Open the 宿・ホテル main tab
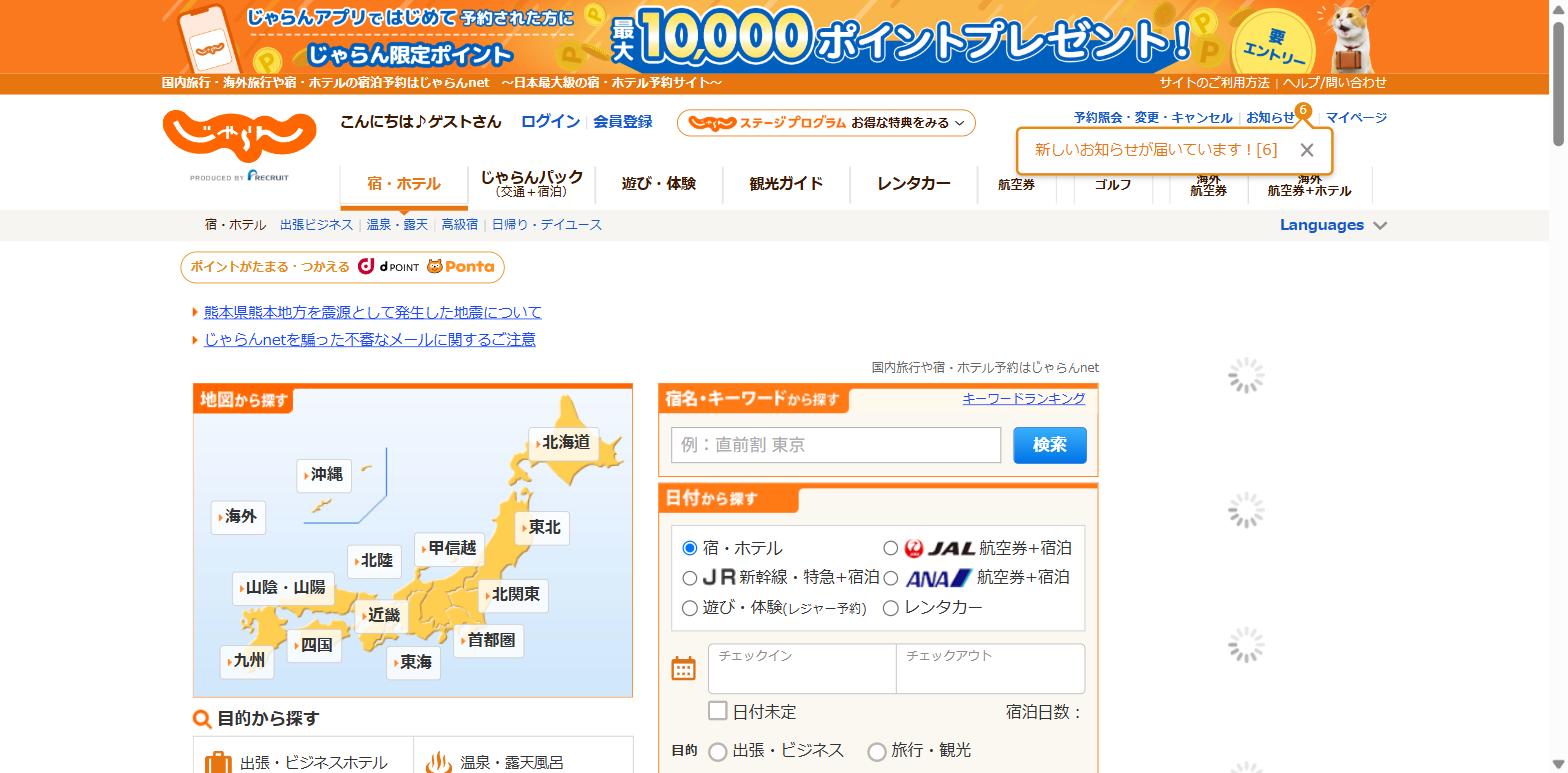 [403, 184]
